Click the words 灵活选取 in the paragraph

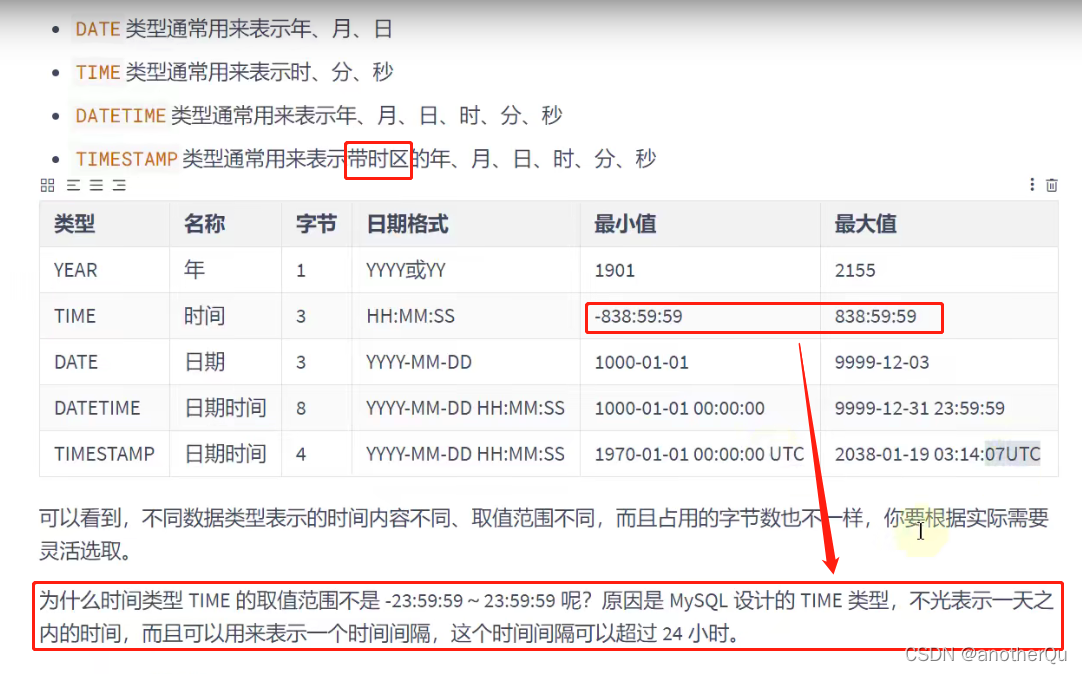[x=80, y=551]
